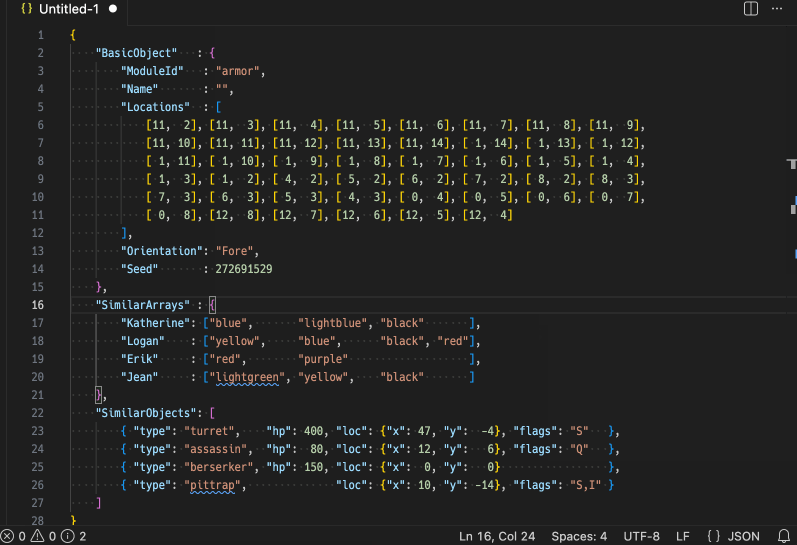Screen dimensions: 797x545
Task: Click the "berserker" type value
Action: 219,467
